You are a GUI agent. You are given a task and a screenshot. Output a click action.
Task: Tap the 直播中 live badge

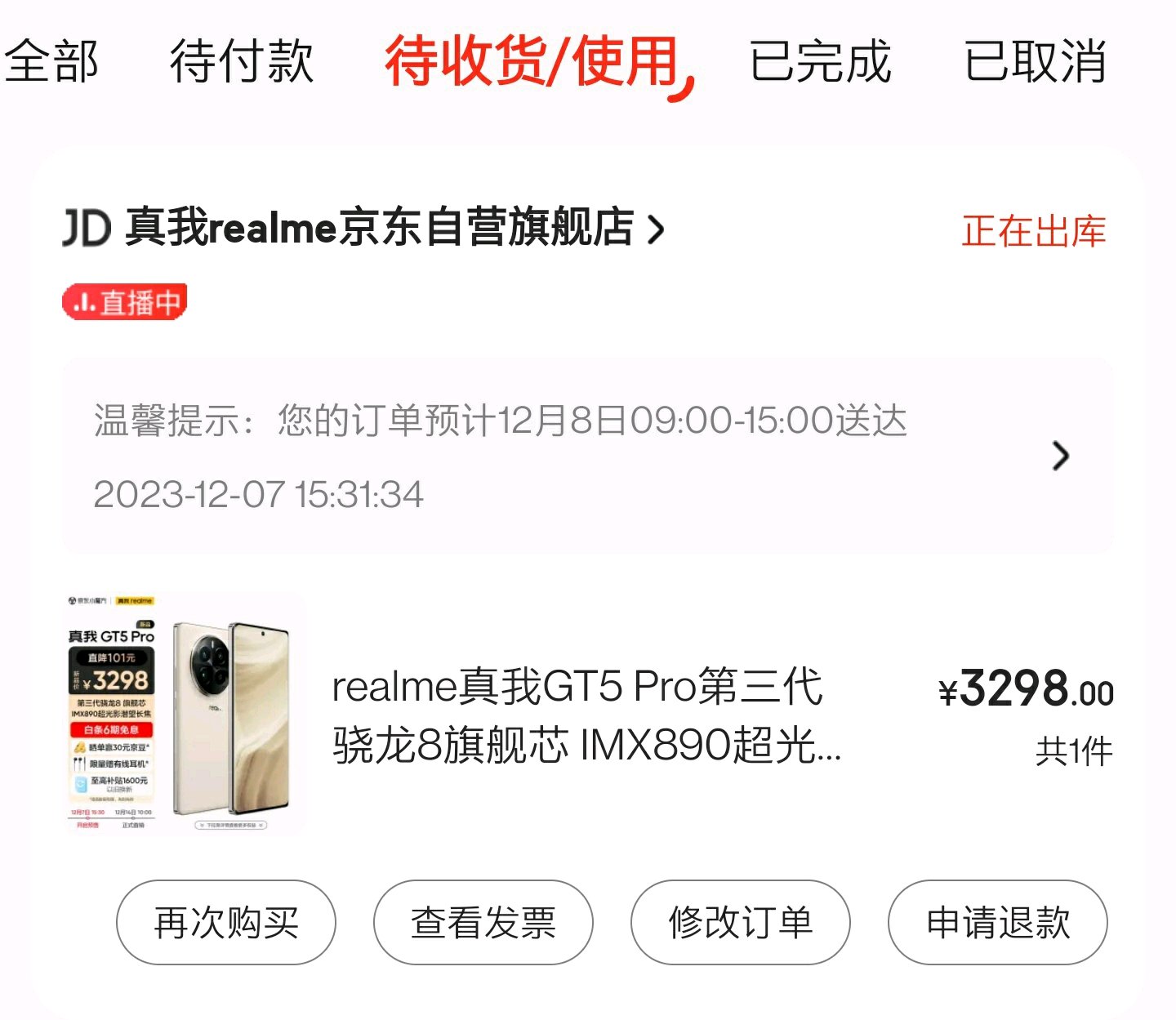click(125, 302)
